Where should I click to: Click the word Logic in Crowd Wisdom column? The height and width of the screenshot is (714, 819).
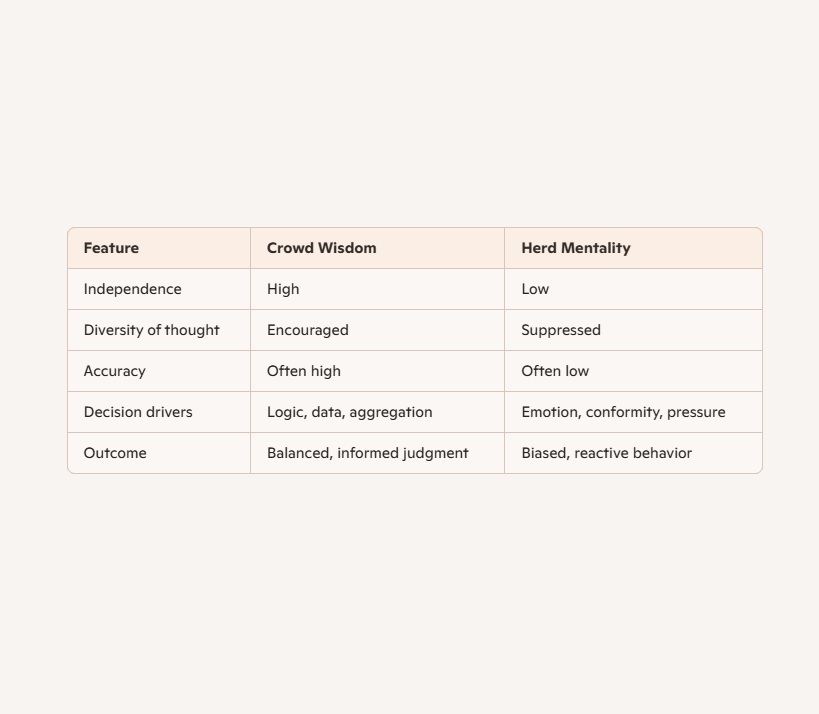click(284, 412)
